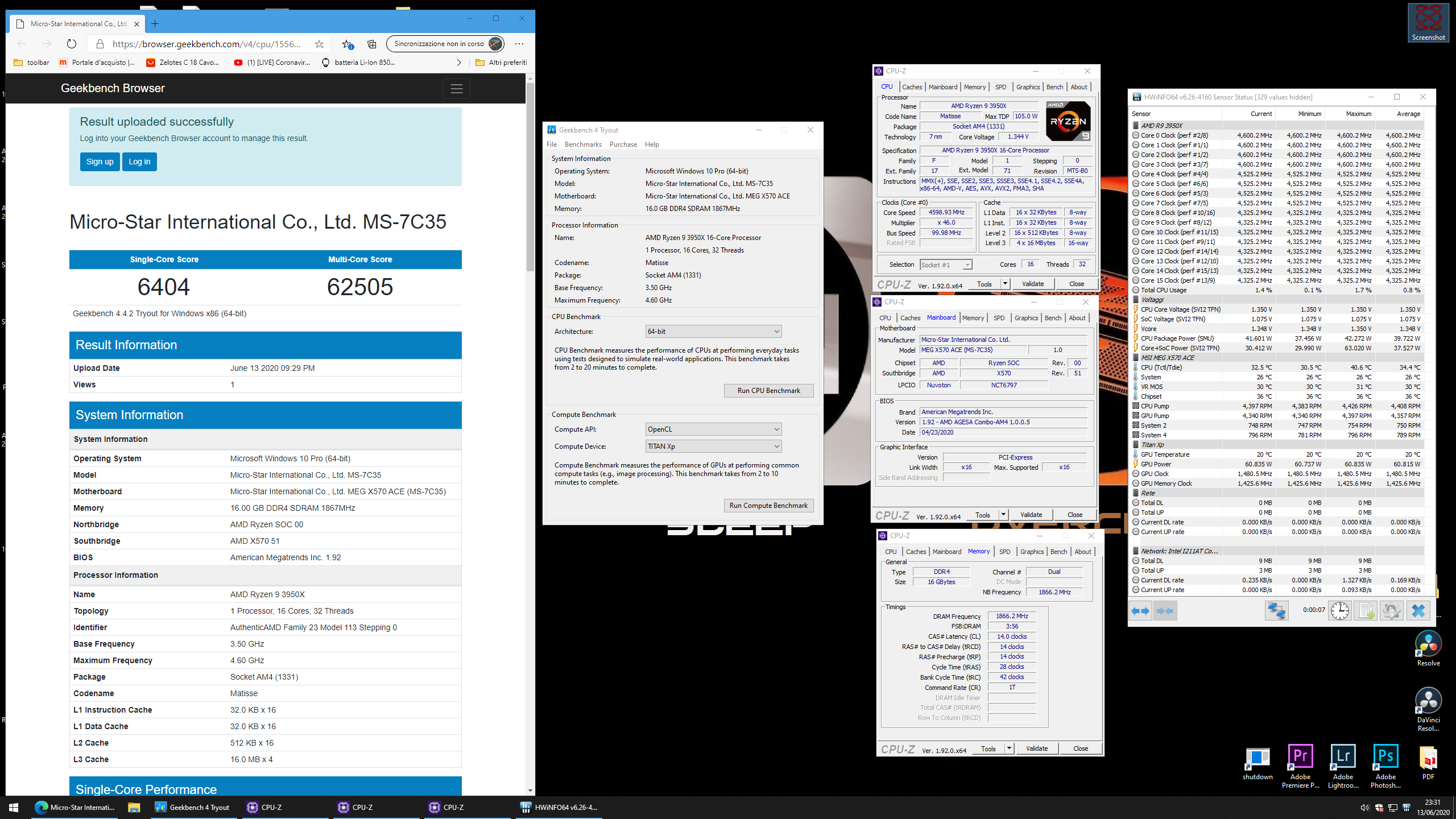1456x819 pixels.
Task: Reset HWiNFO sensor clock timer icon
Action: click(x=1340, y=611)
